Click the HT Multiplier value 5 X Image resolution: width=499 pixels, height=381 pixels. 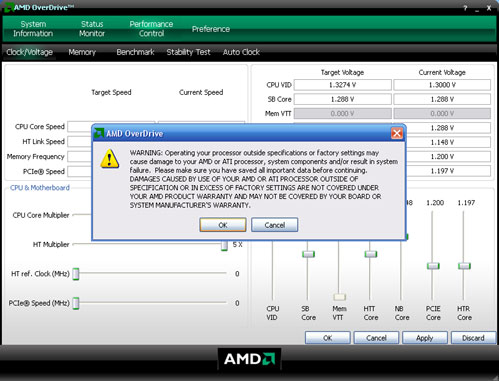click(x=237, y=245)
